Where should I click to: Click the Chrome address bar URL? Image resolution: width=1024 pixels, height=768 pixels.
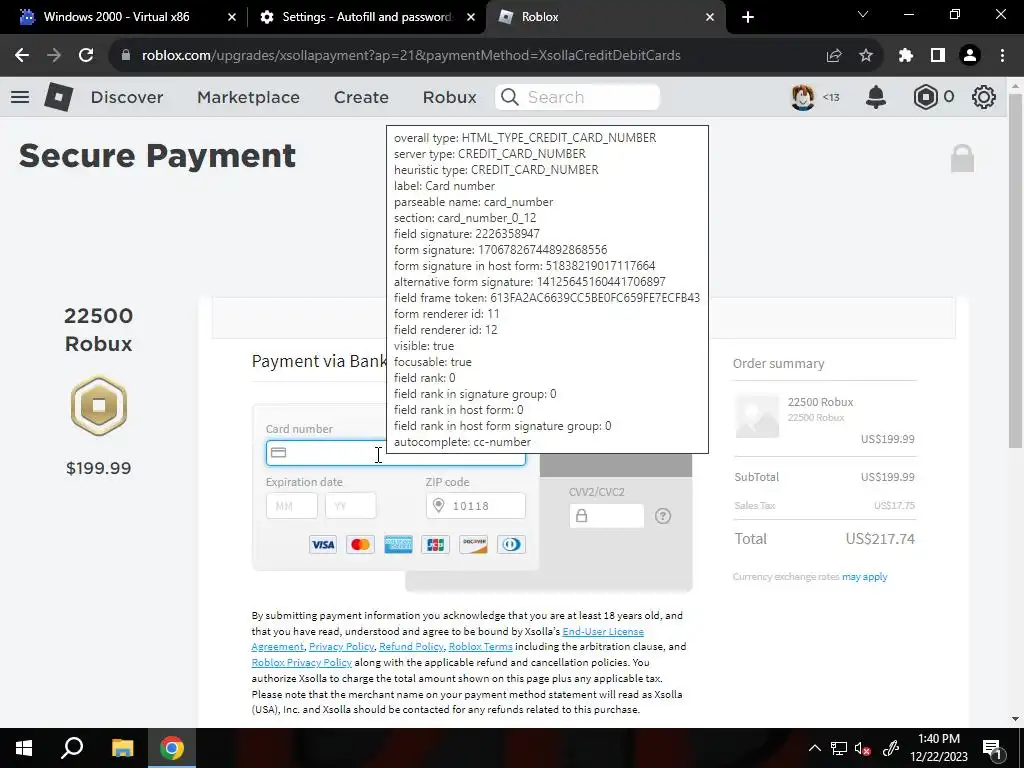(411, 56)
